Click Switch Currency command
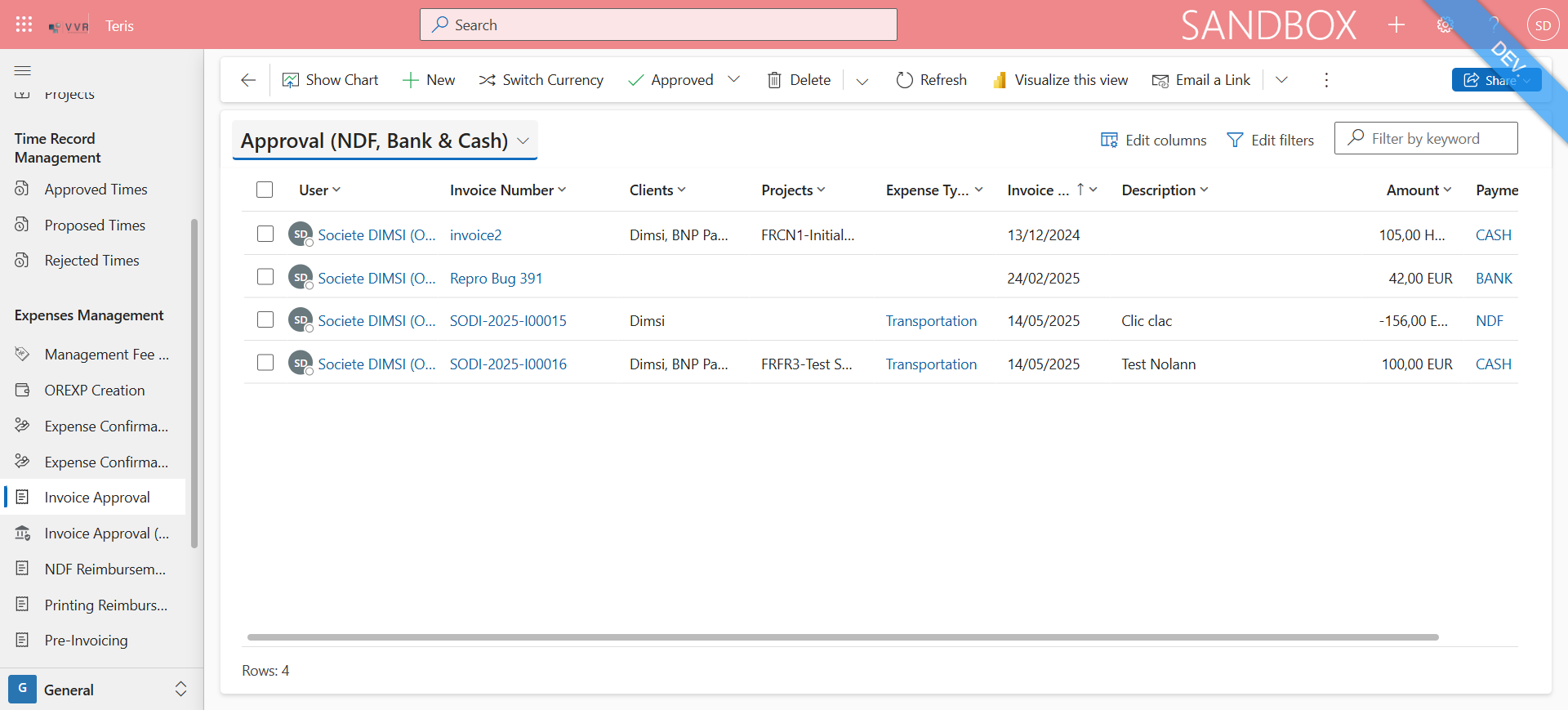Viewport: 1568px width, 710px height. (x=541, y=80)
